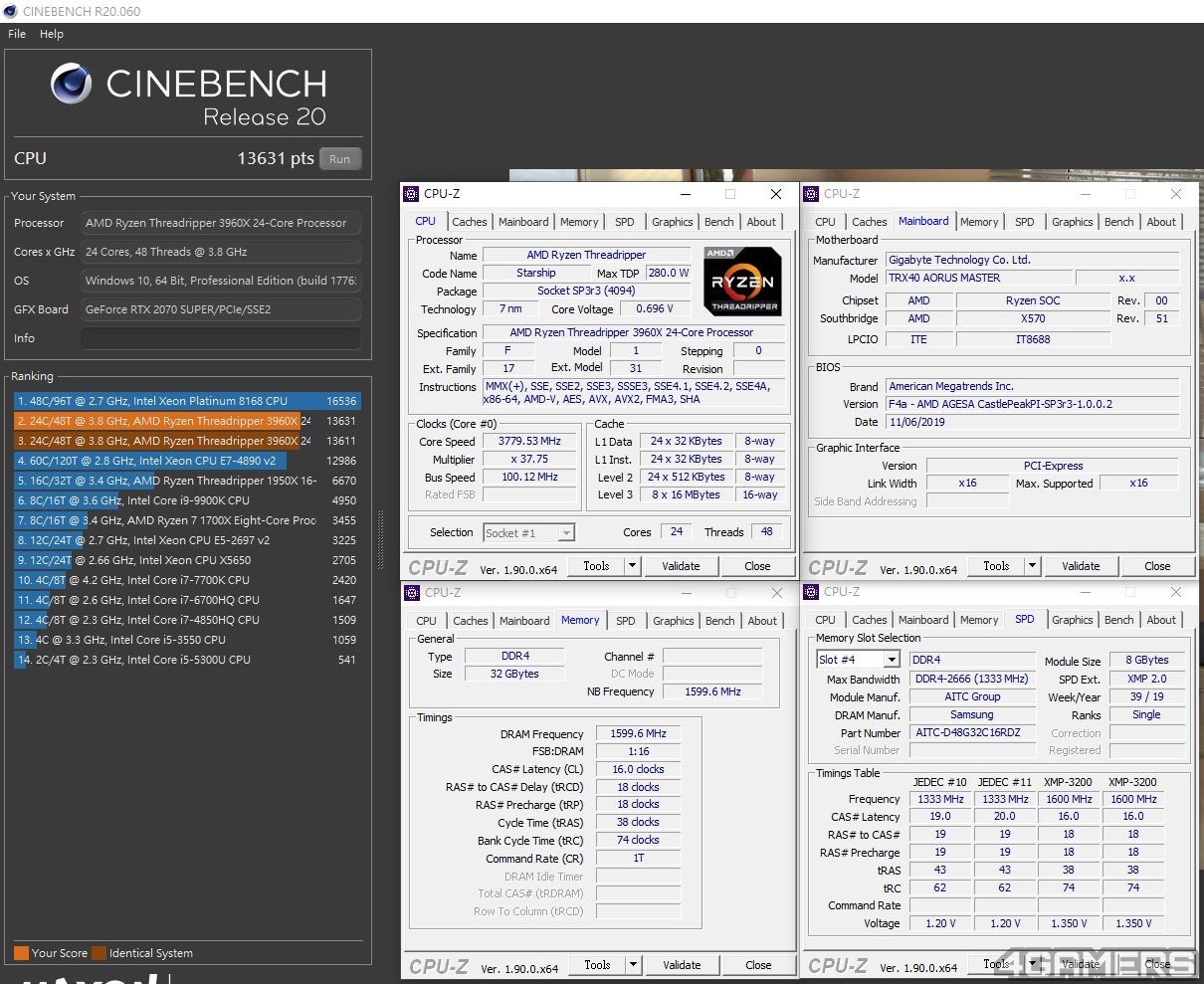Select ranking row 'Intel Core i7-7700K CPU'
The height and width of the screenshot is (984, 1204).
click(x=187, y=580)
